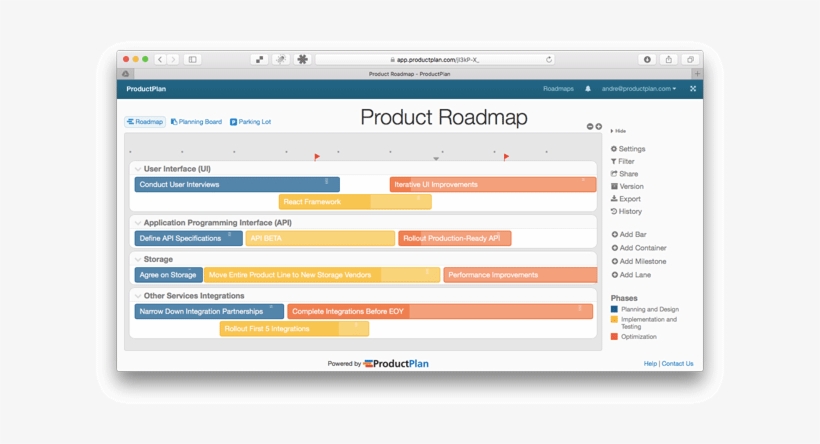Viewport: 820px width, 444px height.
Task: Open the andre@productplan.com account dropdown
Action: pos(639,89)
